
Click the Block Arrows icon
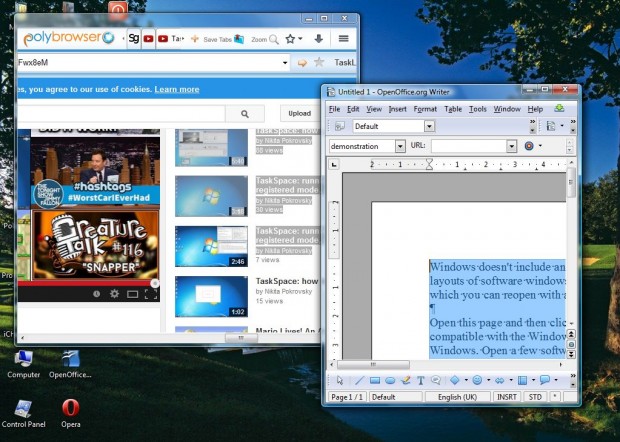tap(500, 380)
